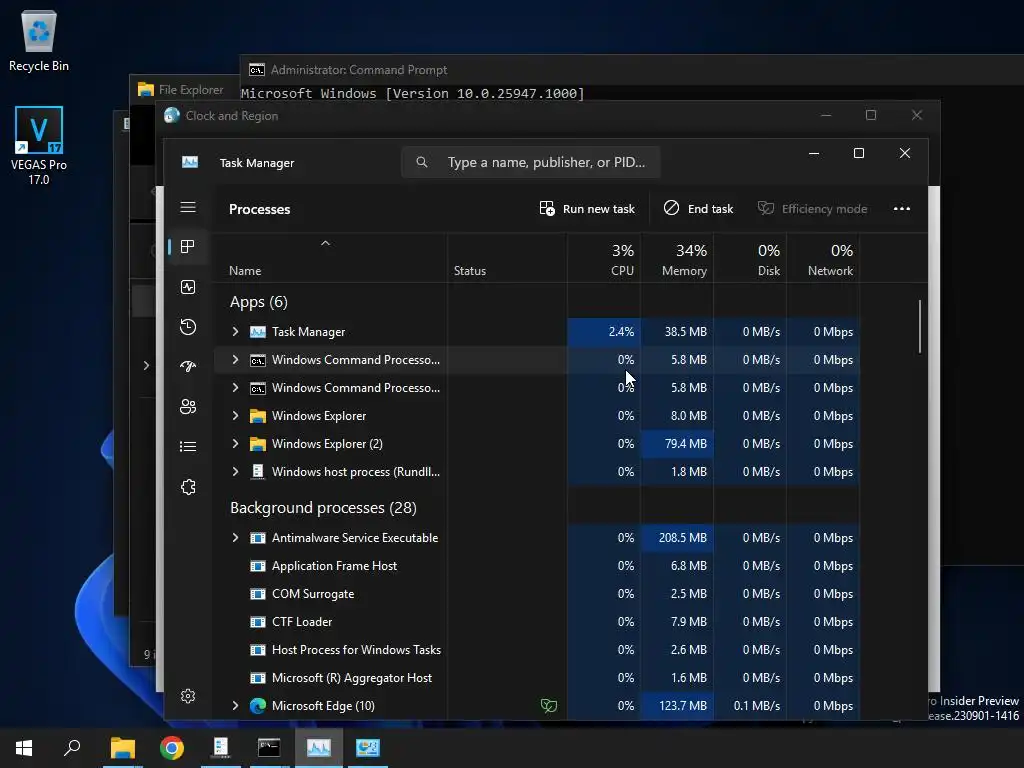Launch Google Chrome from the taskbar
The height and width of the screenshot is (768, 1024).
click(x=172, y=748)
